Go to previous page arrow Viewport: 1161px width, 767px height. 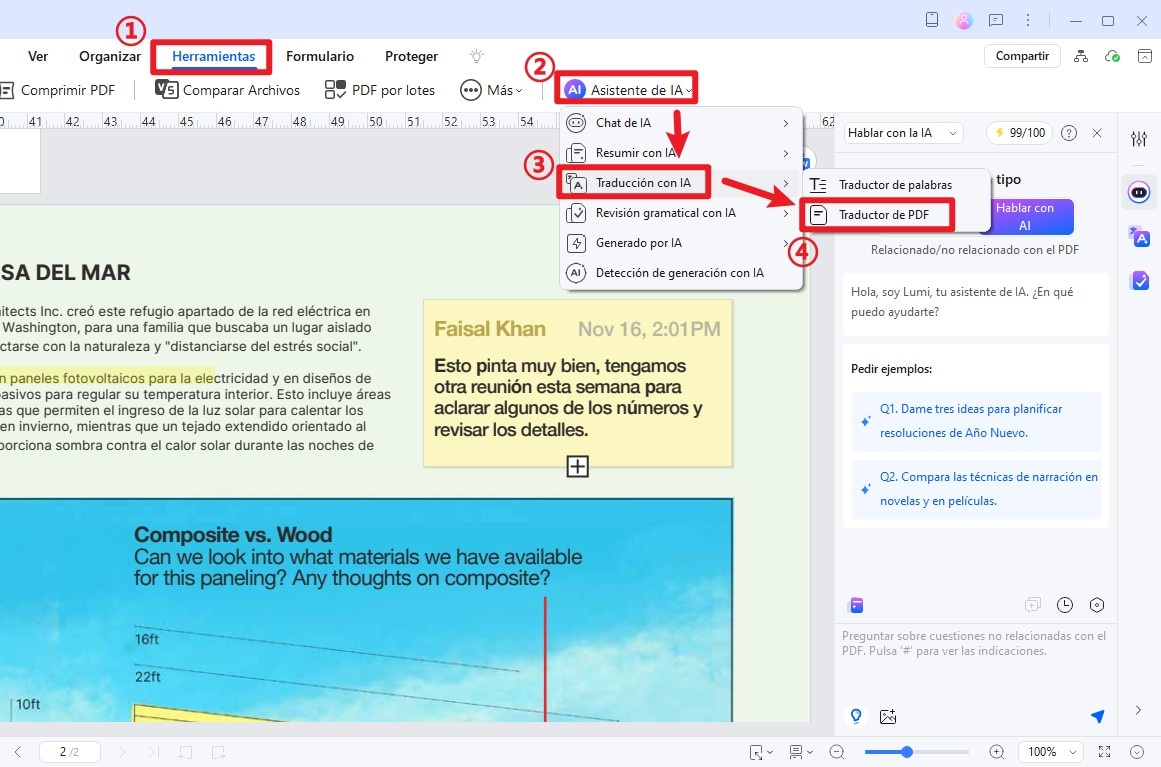point(18,752)
